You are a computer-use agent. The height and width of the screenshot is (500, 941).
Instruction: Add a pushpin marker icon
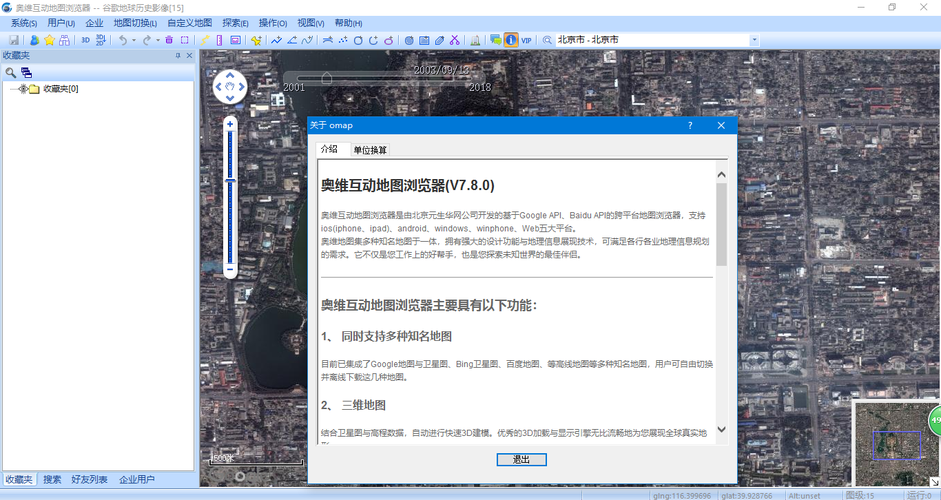pyautogui.click(x=256, y=40)
